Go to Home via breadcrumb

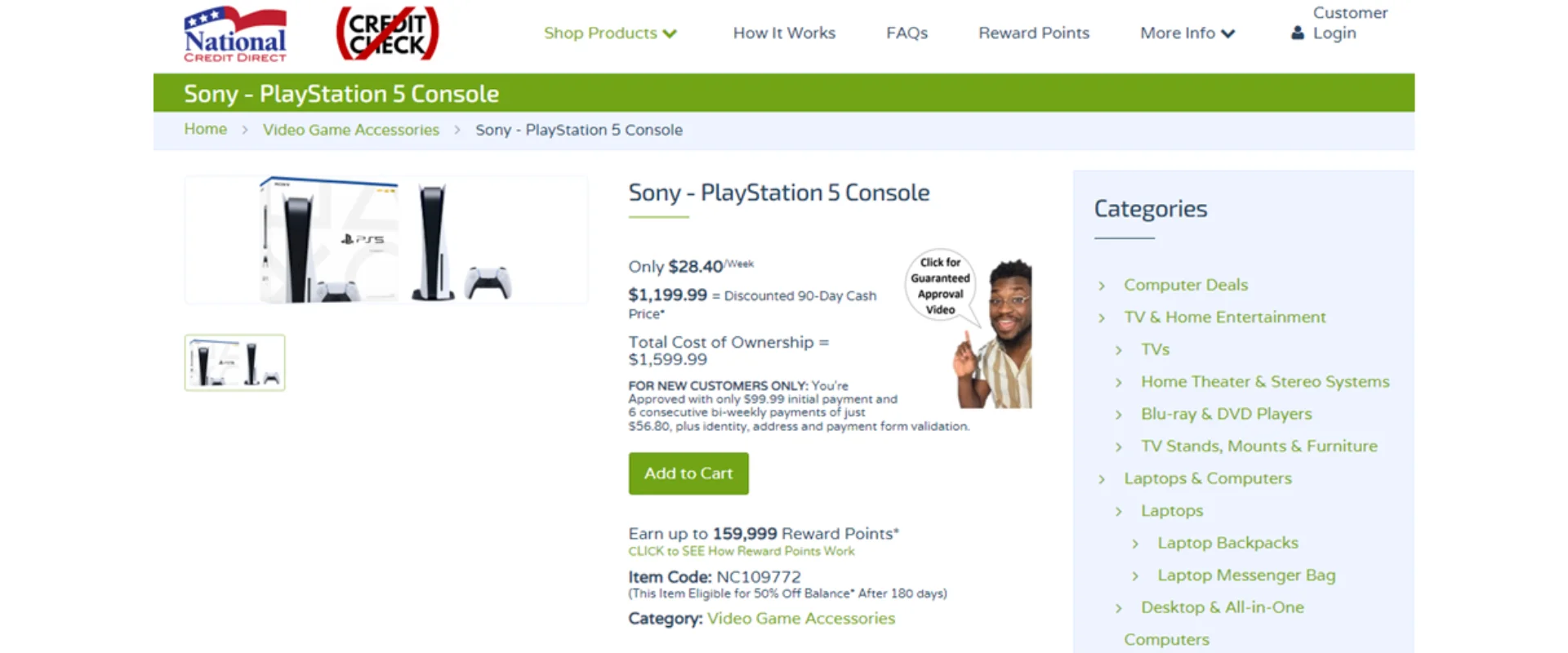(205, 129)
